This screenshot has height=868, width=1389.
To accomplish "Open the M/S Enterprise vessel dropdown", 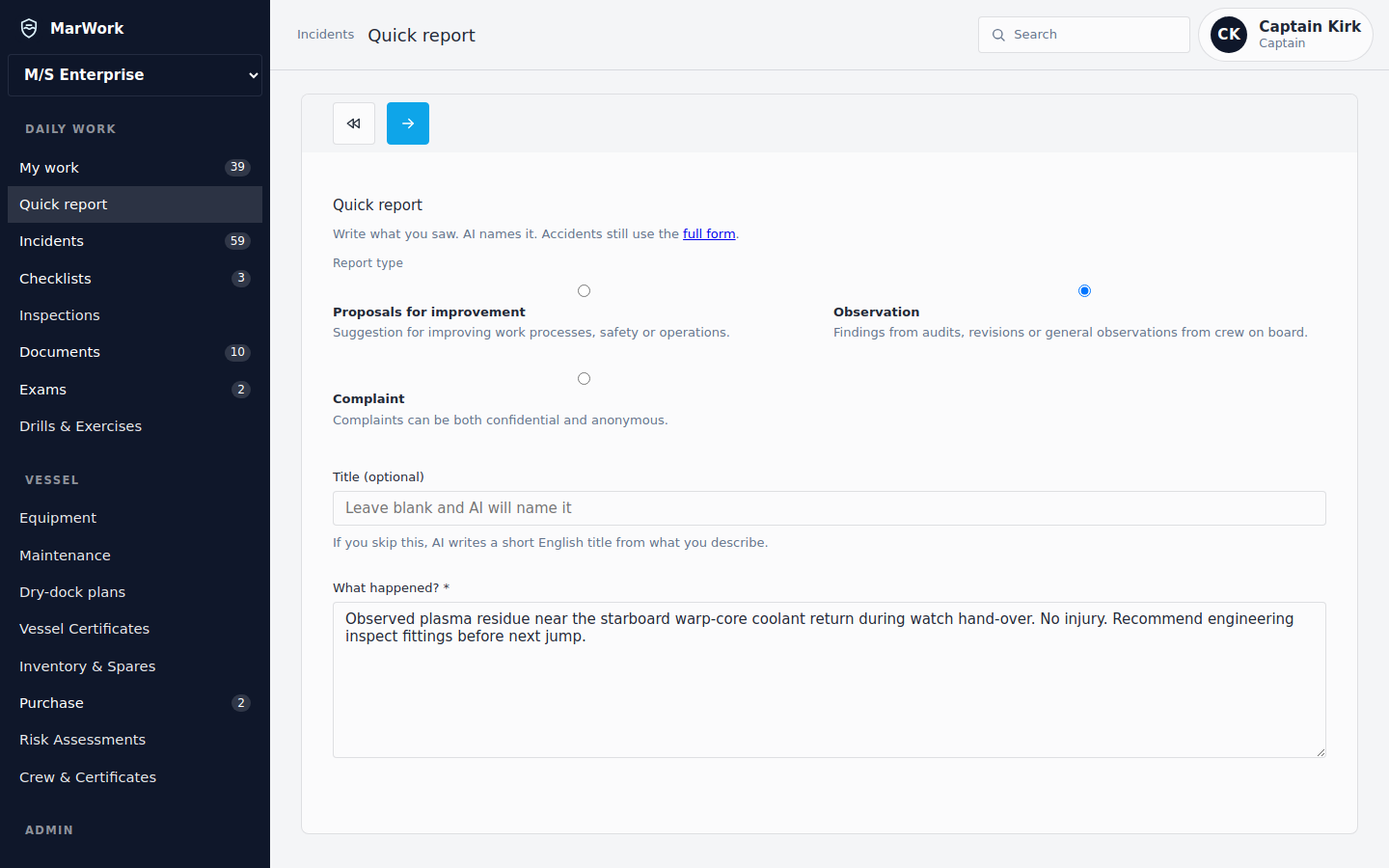I will tap(135, 75).
